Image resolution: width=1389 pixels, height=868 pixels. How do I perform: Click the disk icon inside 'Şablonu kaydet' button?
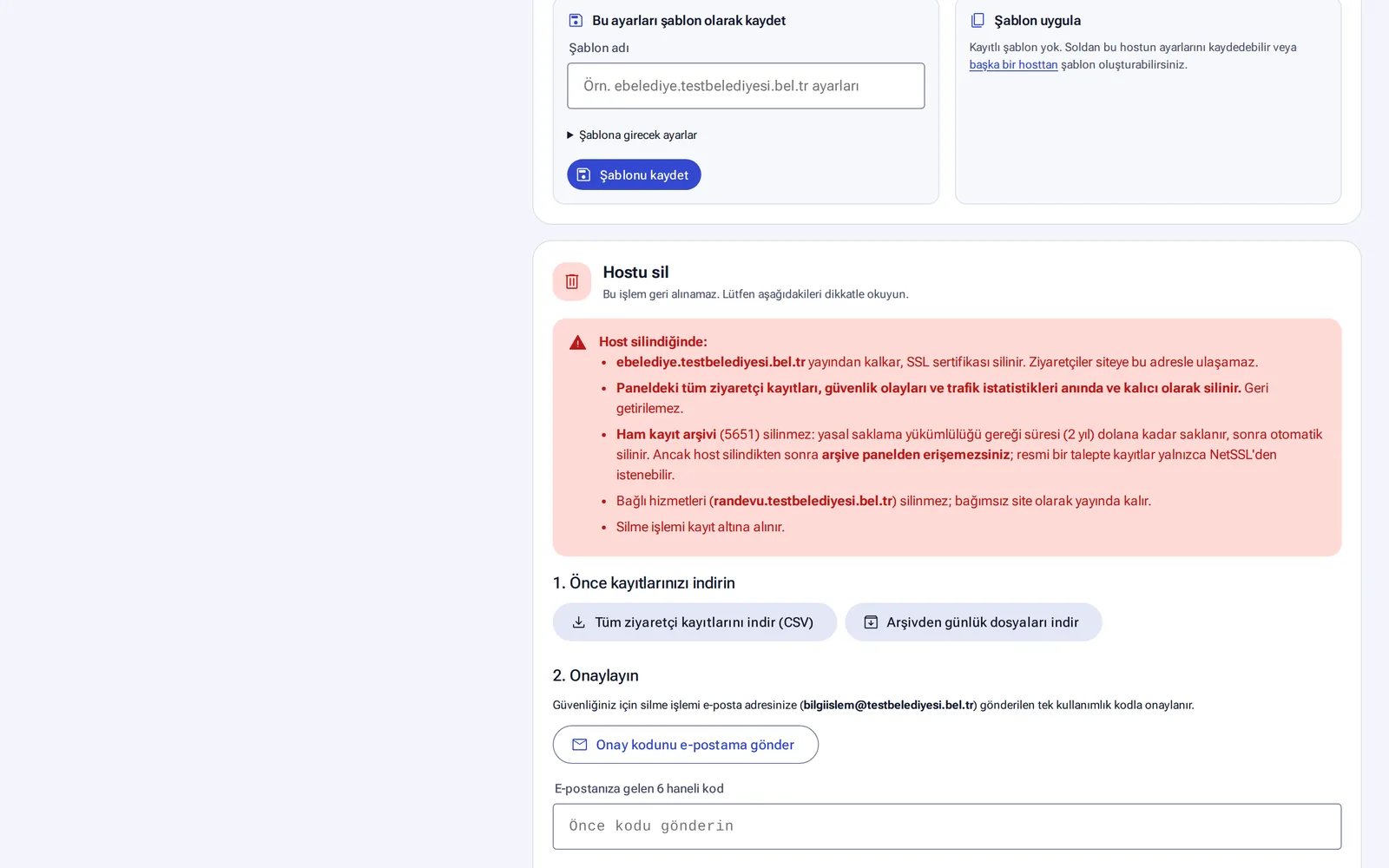(x=583, y=174)
